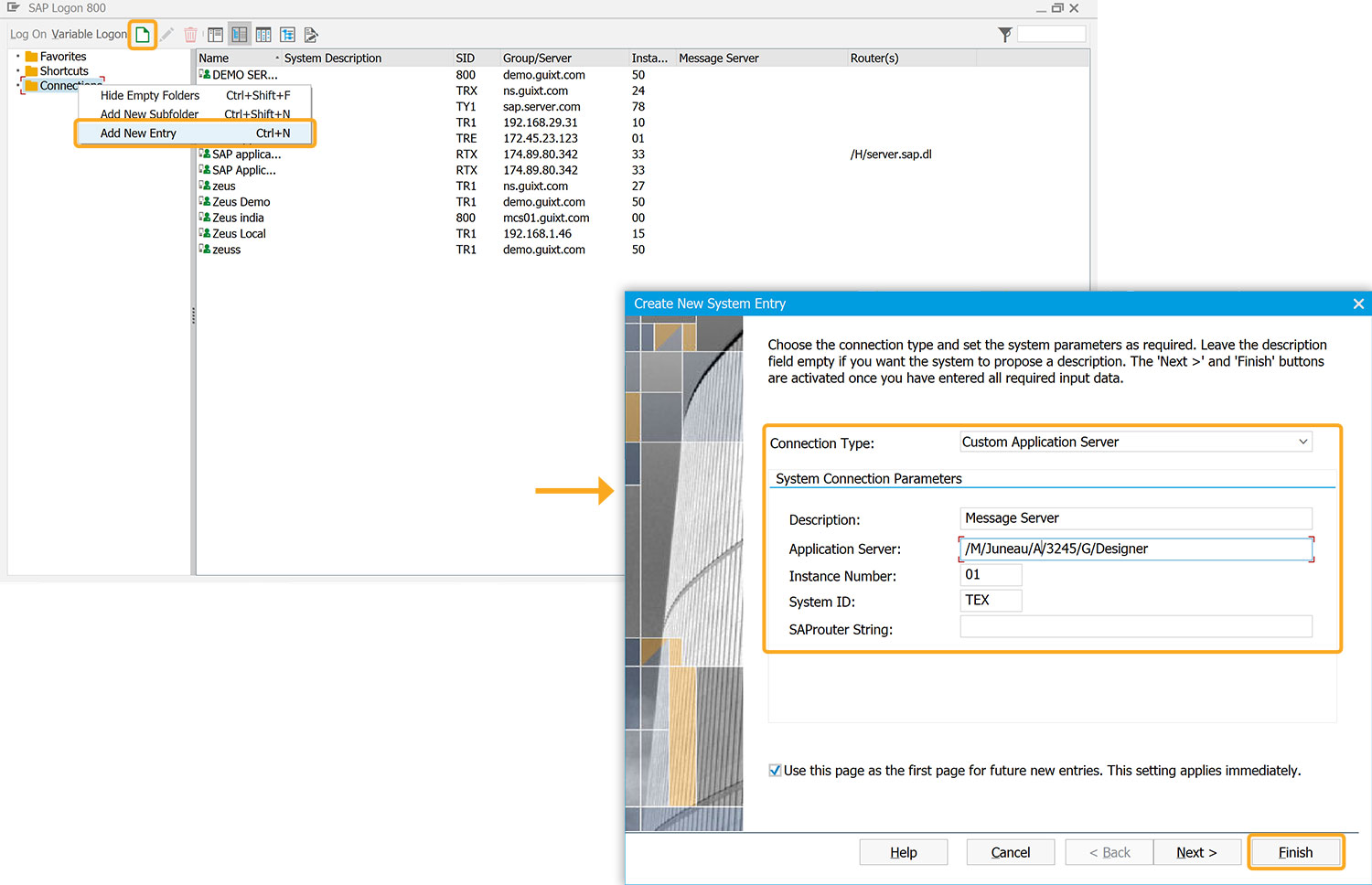Select the mcs01.guixt.com server cell
The height and width of the screenshot is (885, 1372).
546,218
